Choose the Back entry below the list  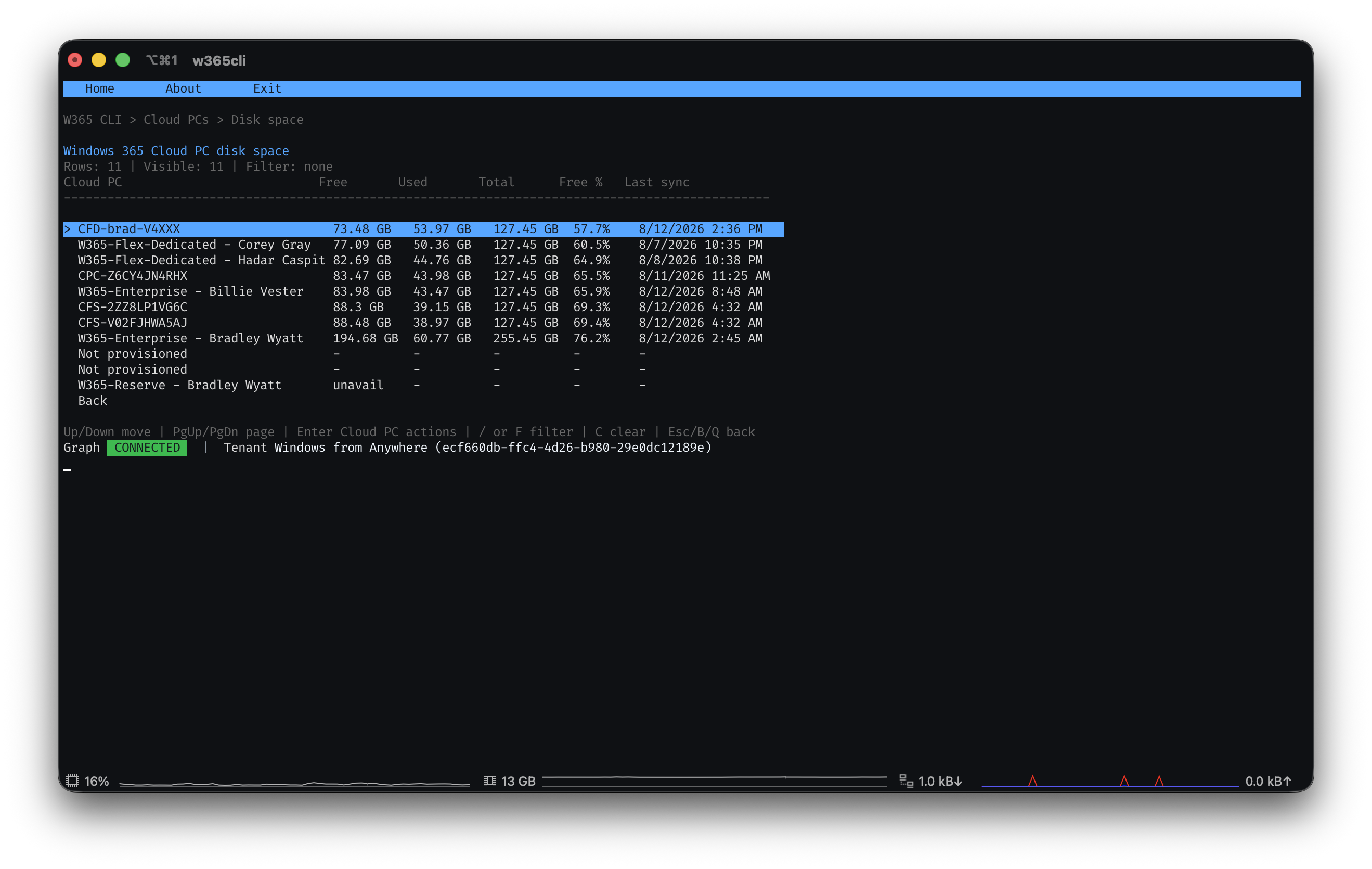point(92,401)
